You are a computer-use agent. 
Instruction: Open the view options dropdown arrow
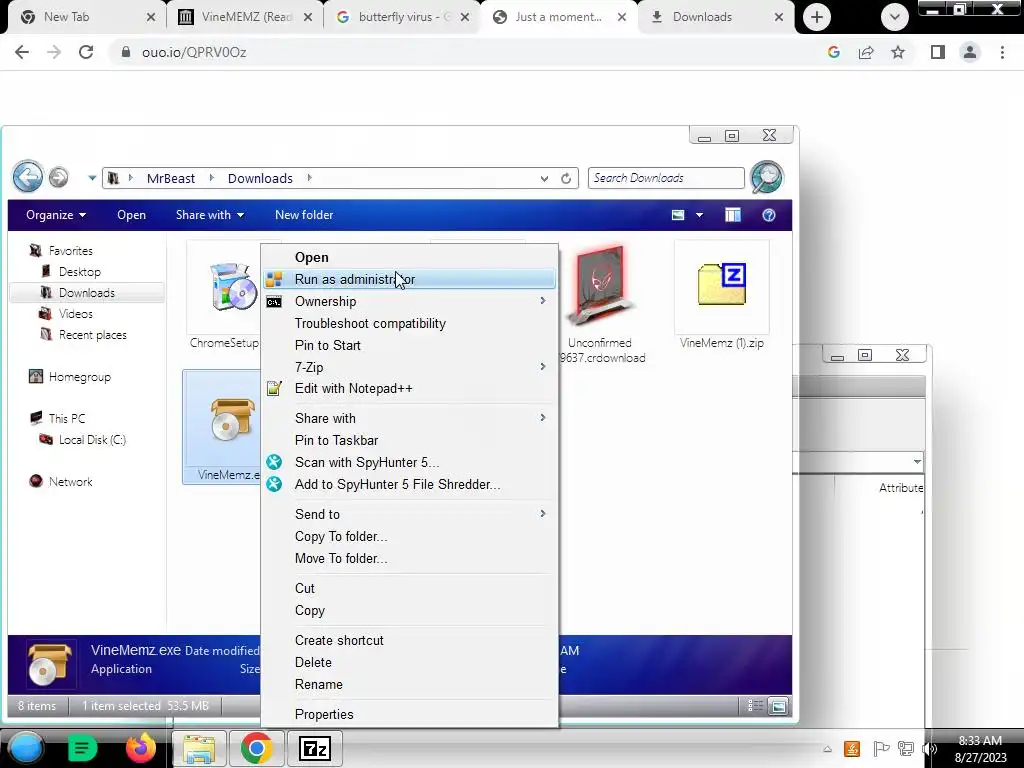tap(699, 215)
